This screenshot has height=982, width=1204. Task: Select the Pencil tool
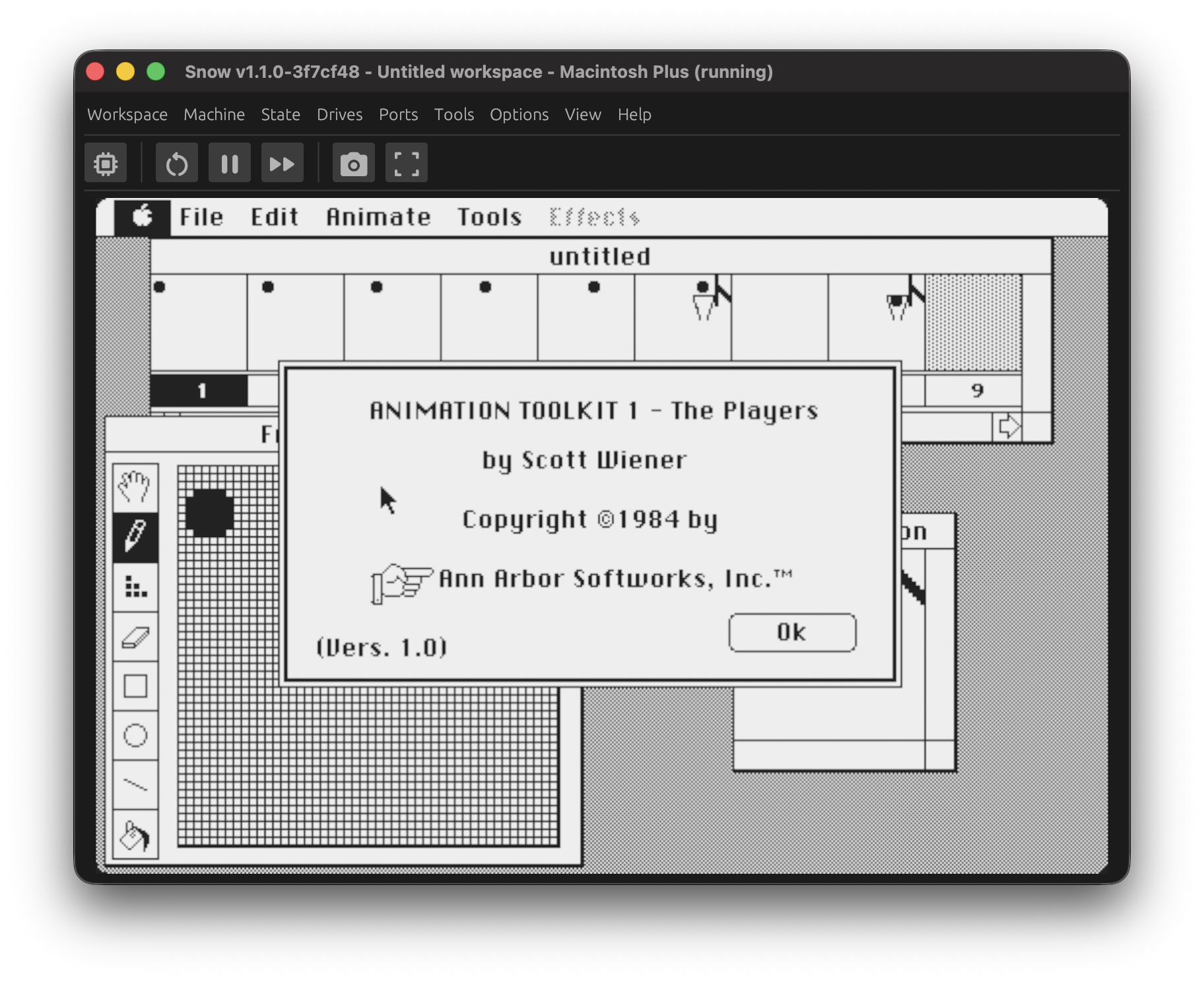pos(135,538)
